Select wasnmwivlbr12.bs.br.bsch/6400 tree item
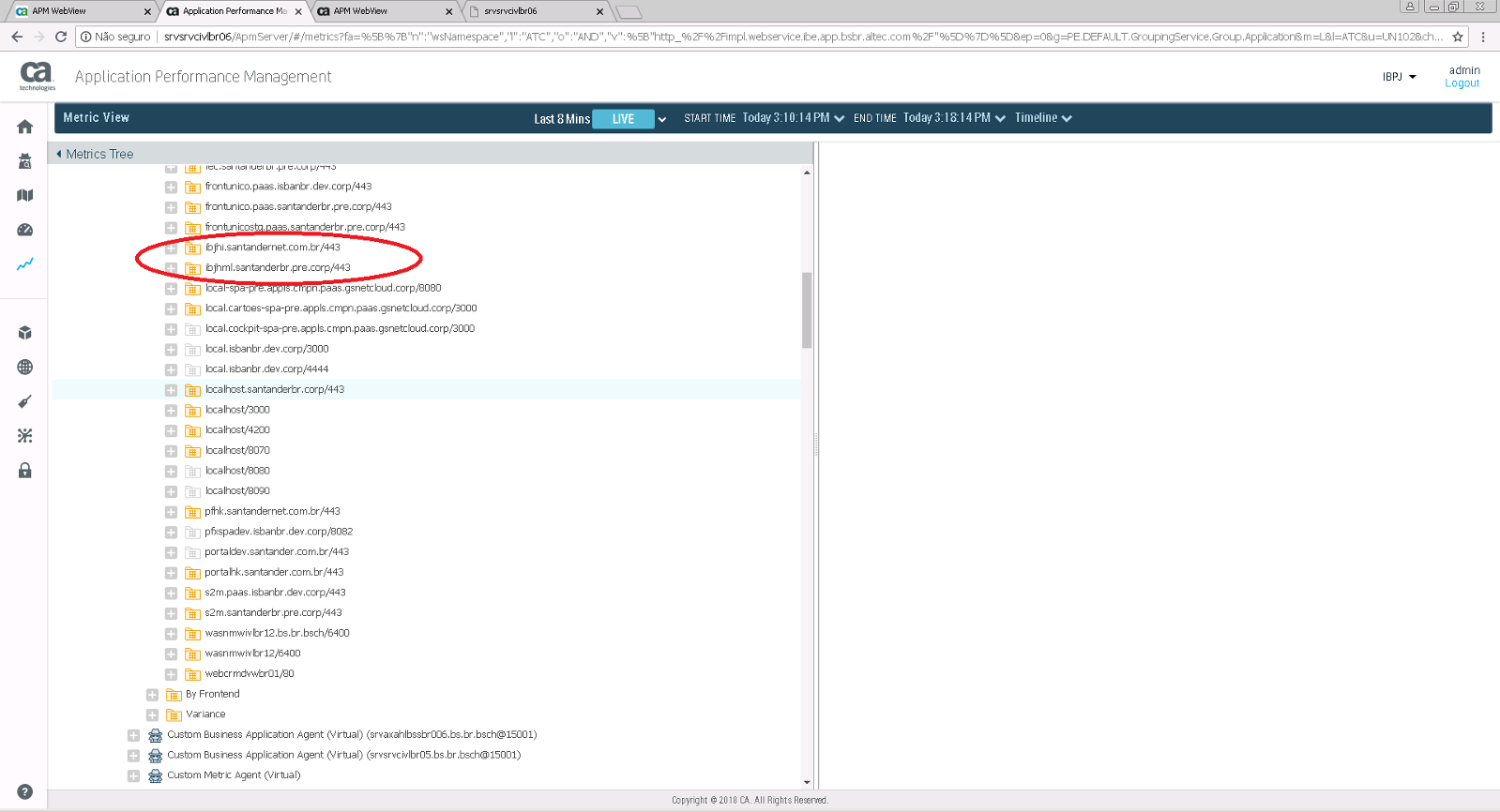Screen dimensions: 1500x812 pos(277,634)
